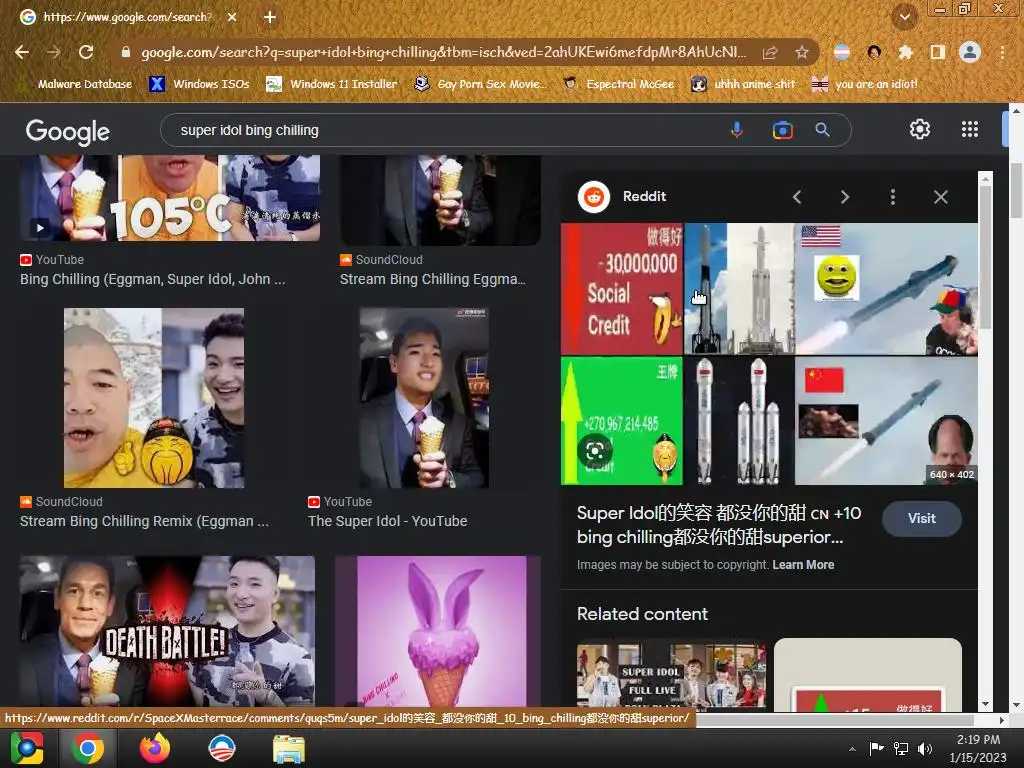Image resolution: width=1024 pixels, height=768 pixels.
Task: Open the Windows 11 Installer bookmark
Action: [x=332, y=84]
